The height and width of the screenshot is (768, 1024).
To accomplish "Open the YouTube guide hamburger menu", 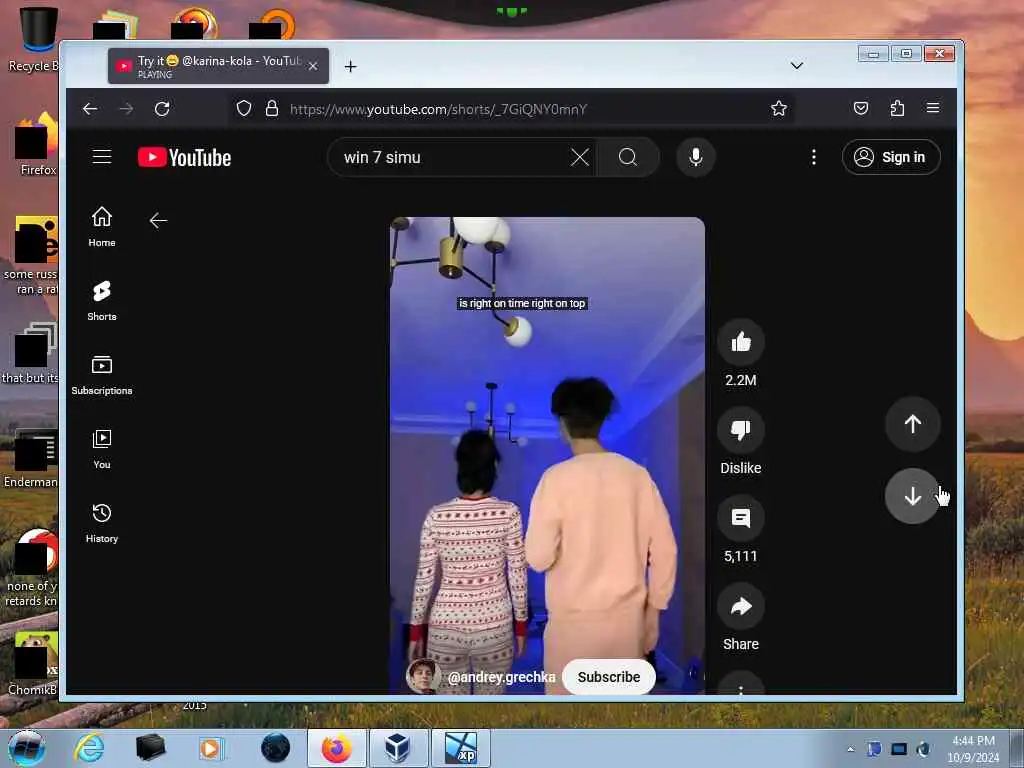I will [102, 157].
